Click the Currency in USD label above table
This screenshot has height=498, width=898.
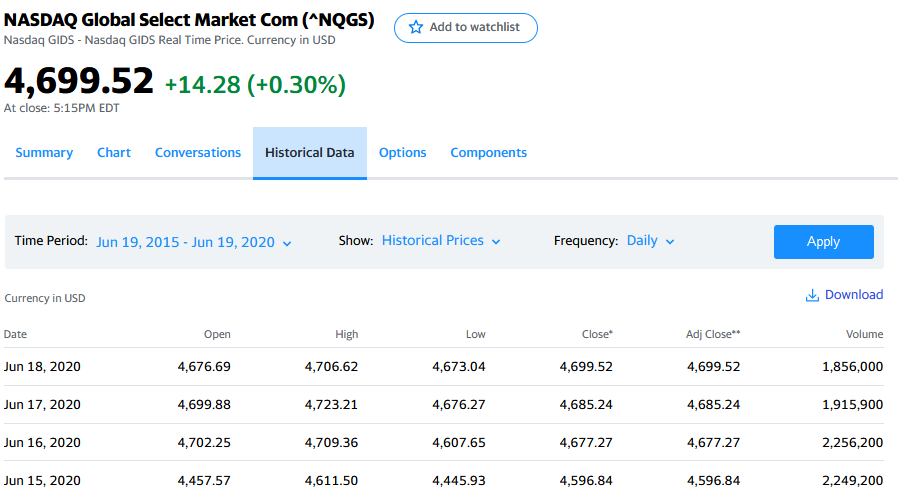pyautogui.click(x=45, y=298)
